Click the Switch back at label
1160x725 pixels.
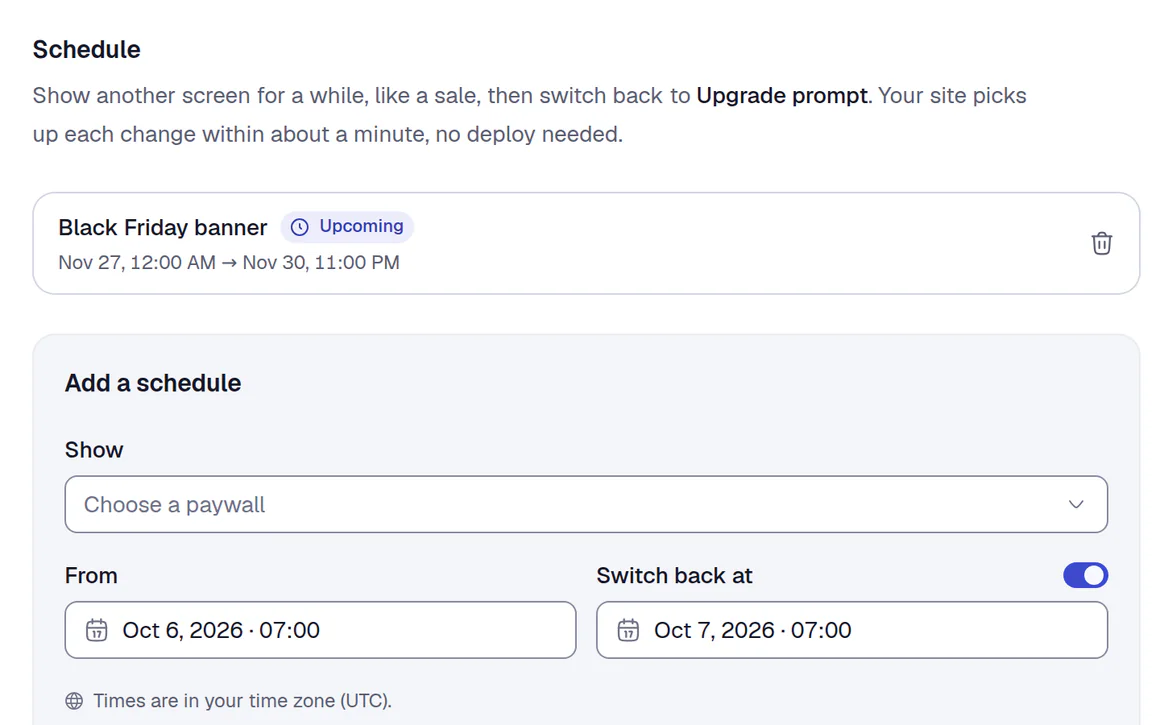coord(674,576)
